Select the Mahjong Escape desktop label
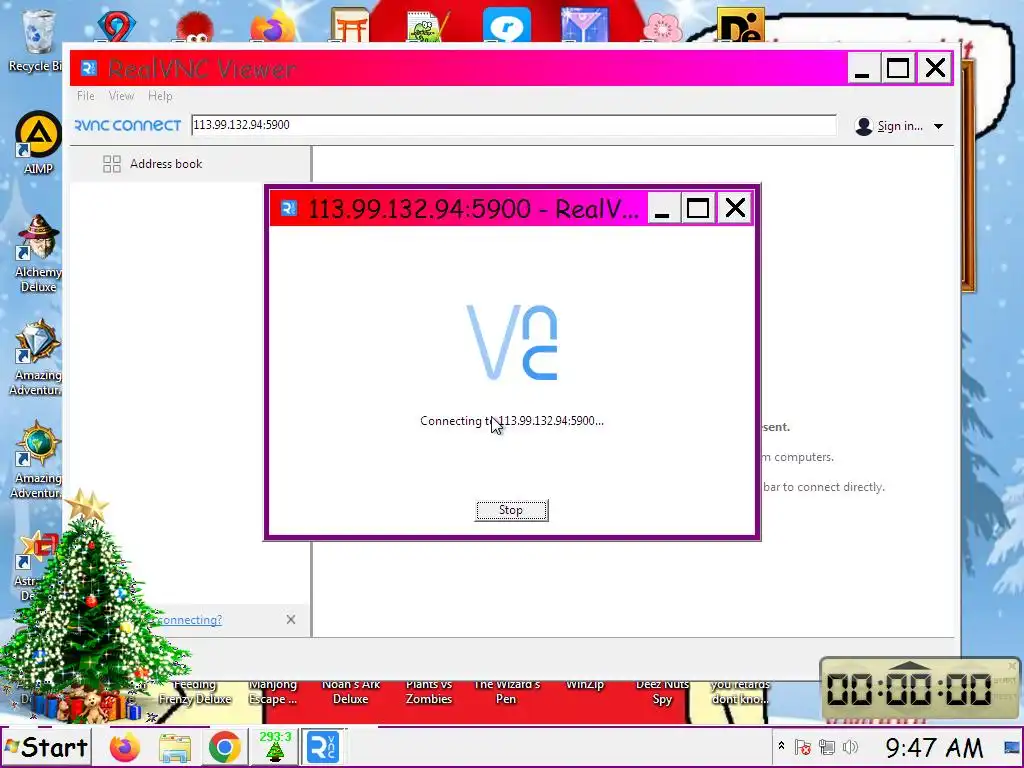The height and width of the screenshot is (768, 1024). (x=272, y=692)
